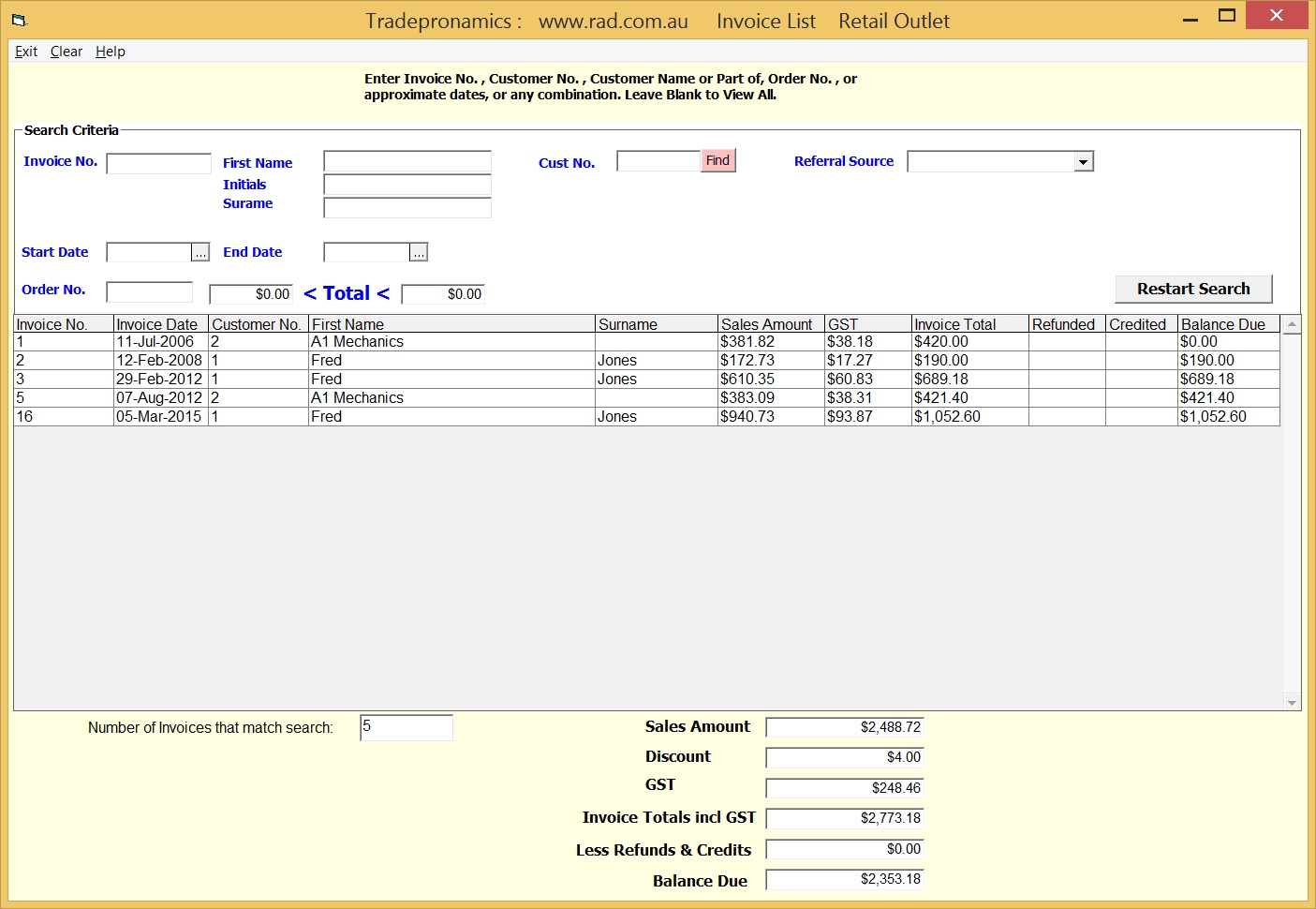Click the GST column header

click(869, 324)
